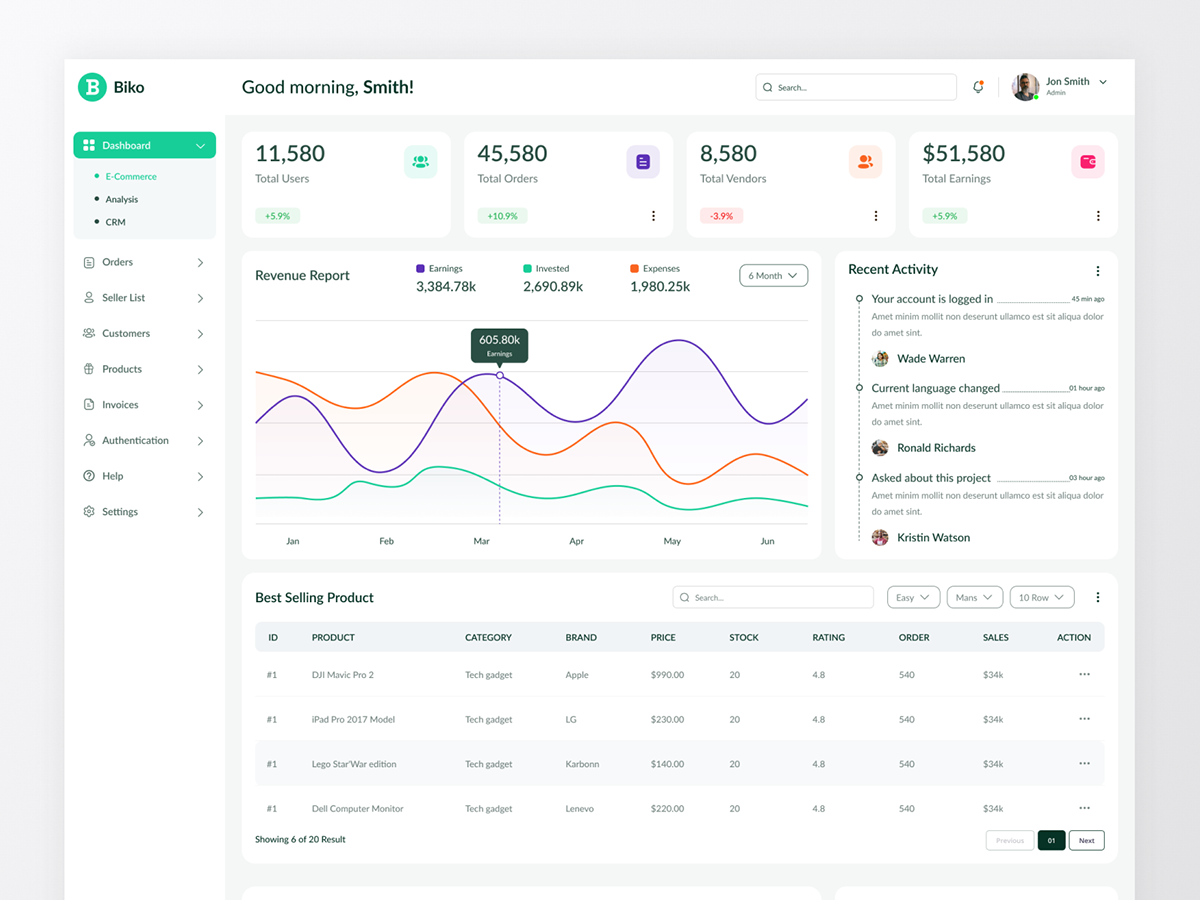This screenshot has height=900, width=1200.
Task: Open the 10 Row dropdown
Action: point(1041,598)
